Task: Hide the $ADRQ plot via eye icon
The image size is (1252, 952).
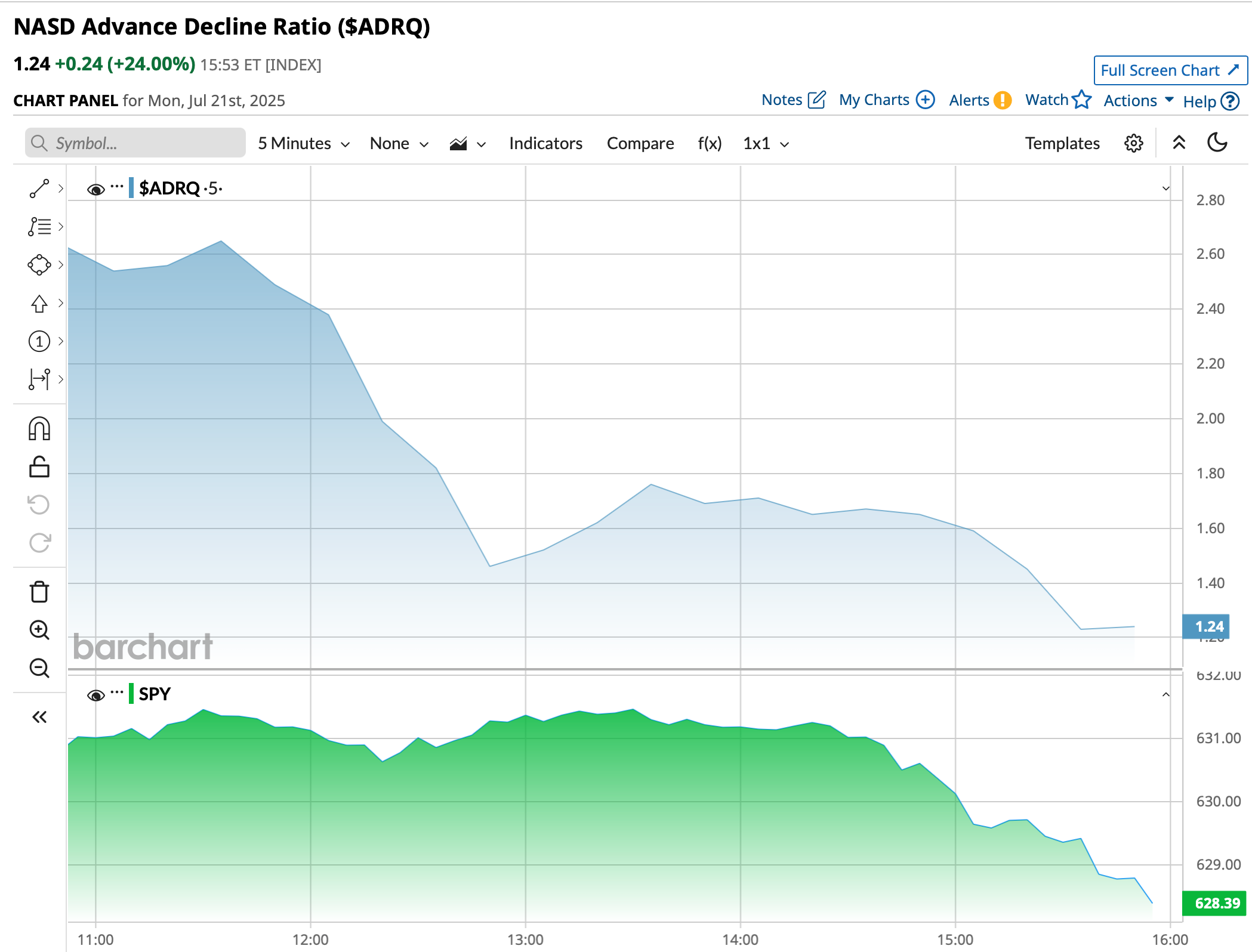Action: [95, 190]
